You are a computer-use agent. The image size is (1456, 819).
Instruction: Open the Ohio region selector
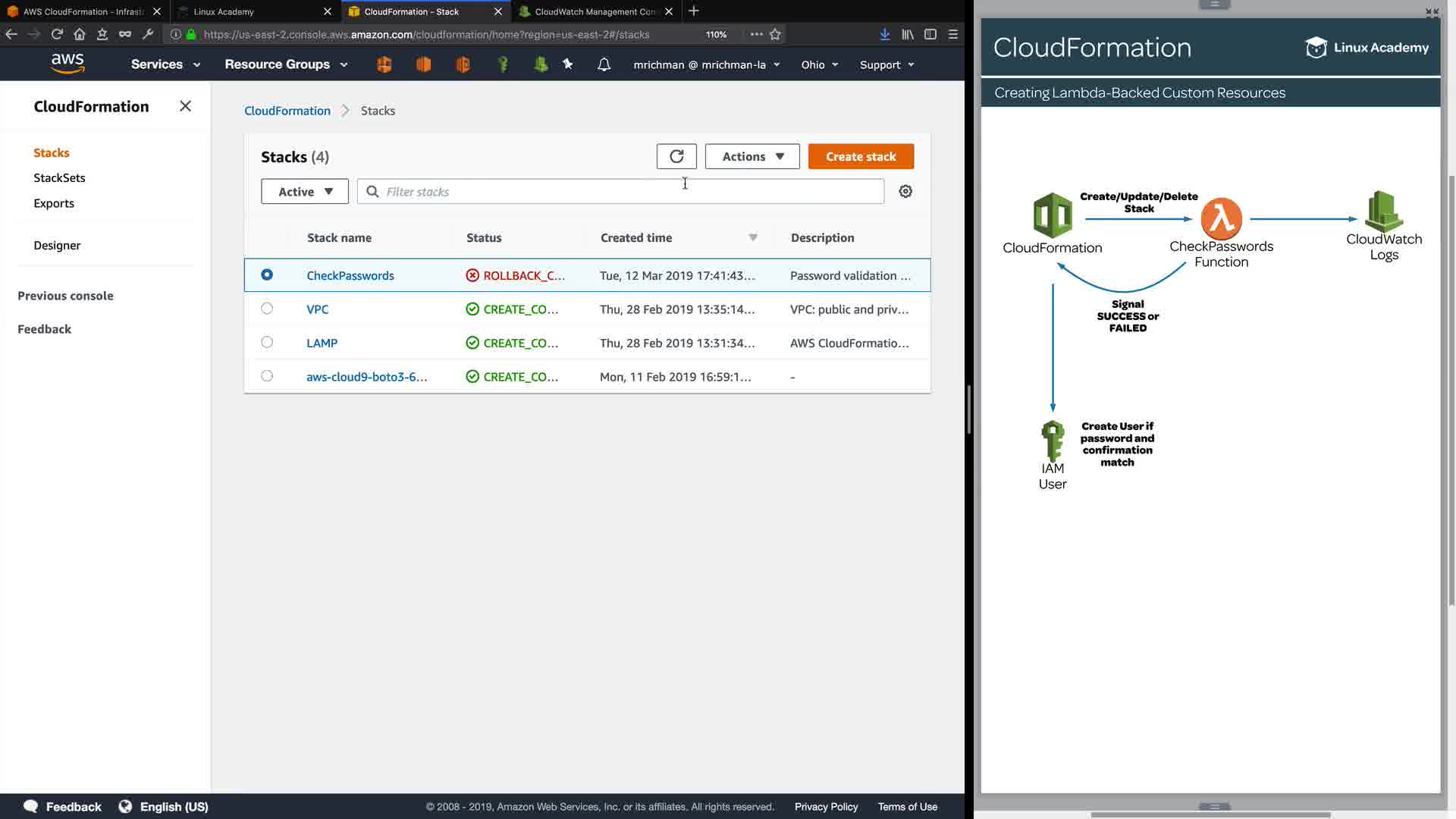[819, 64]
